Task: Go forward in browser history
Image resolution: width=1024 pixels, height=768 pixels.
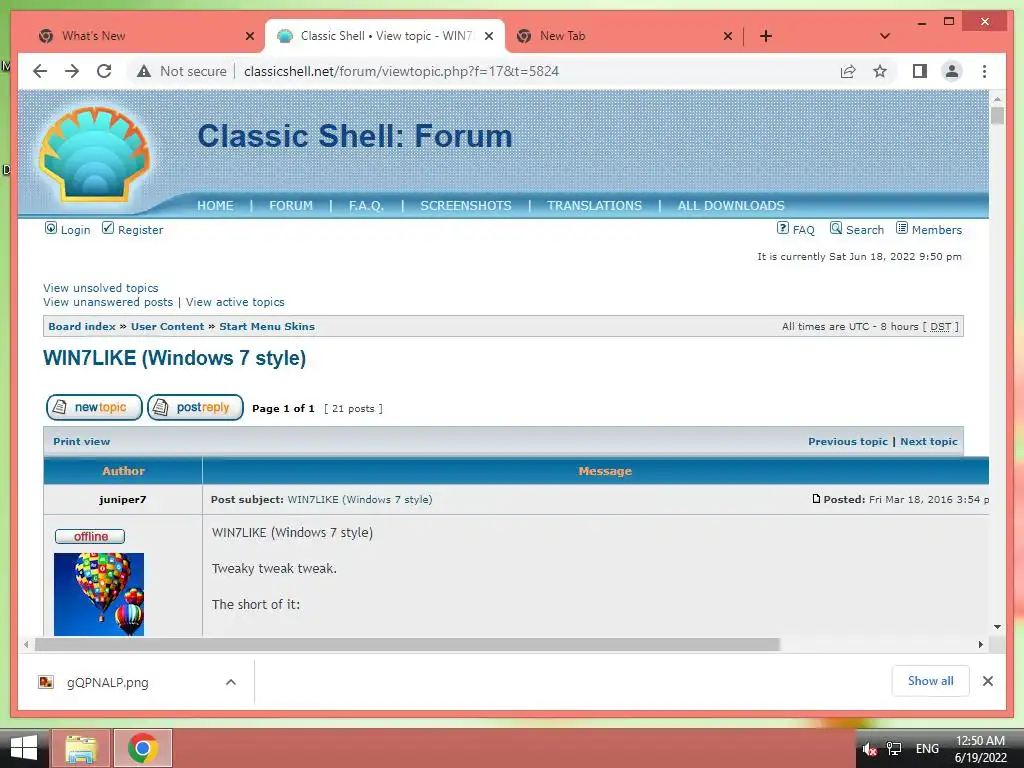Action: click(72, 71)
